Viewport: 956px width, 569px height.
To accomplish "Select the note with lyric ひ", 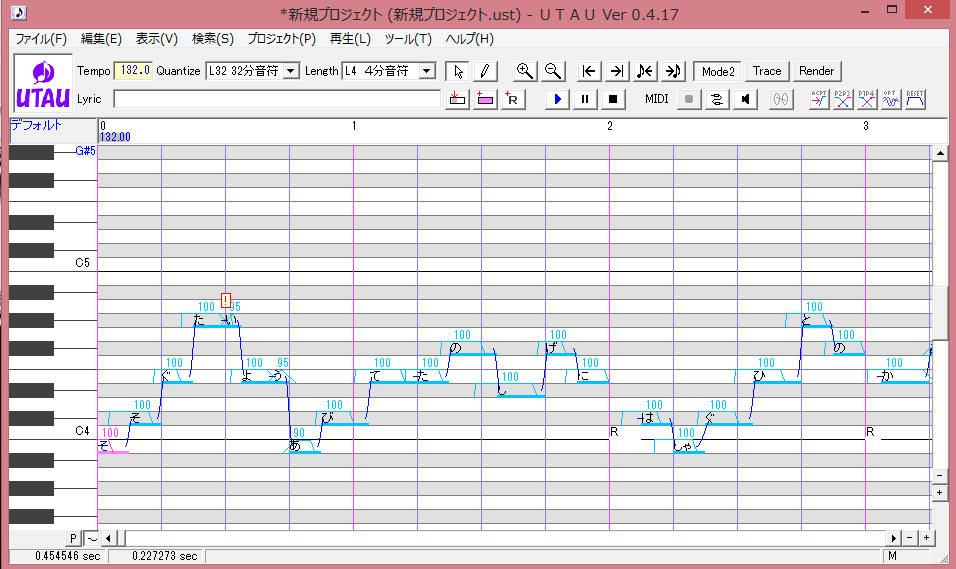I will click(769, 376).
